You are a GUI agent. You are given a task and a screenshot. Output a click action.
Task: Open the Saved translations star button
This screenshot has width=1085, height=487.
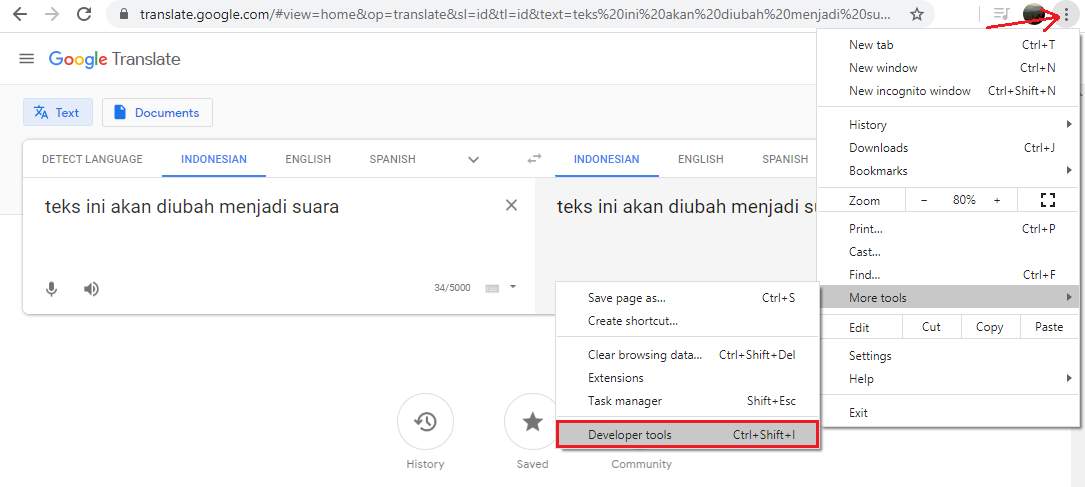pyautogui.click(x=532, y=421)
